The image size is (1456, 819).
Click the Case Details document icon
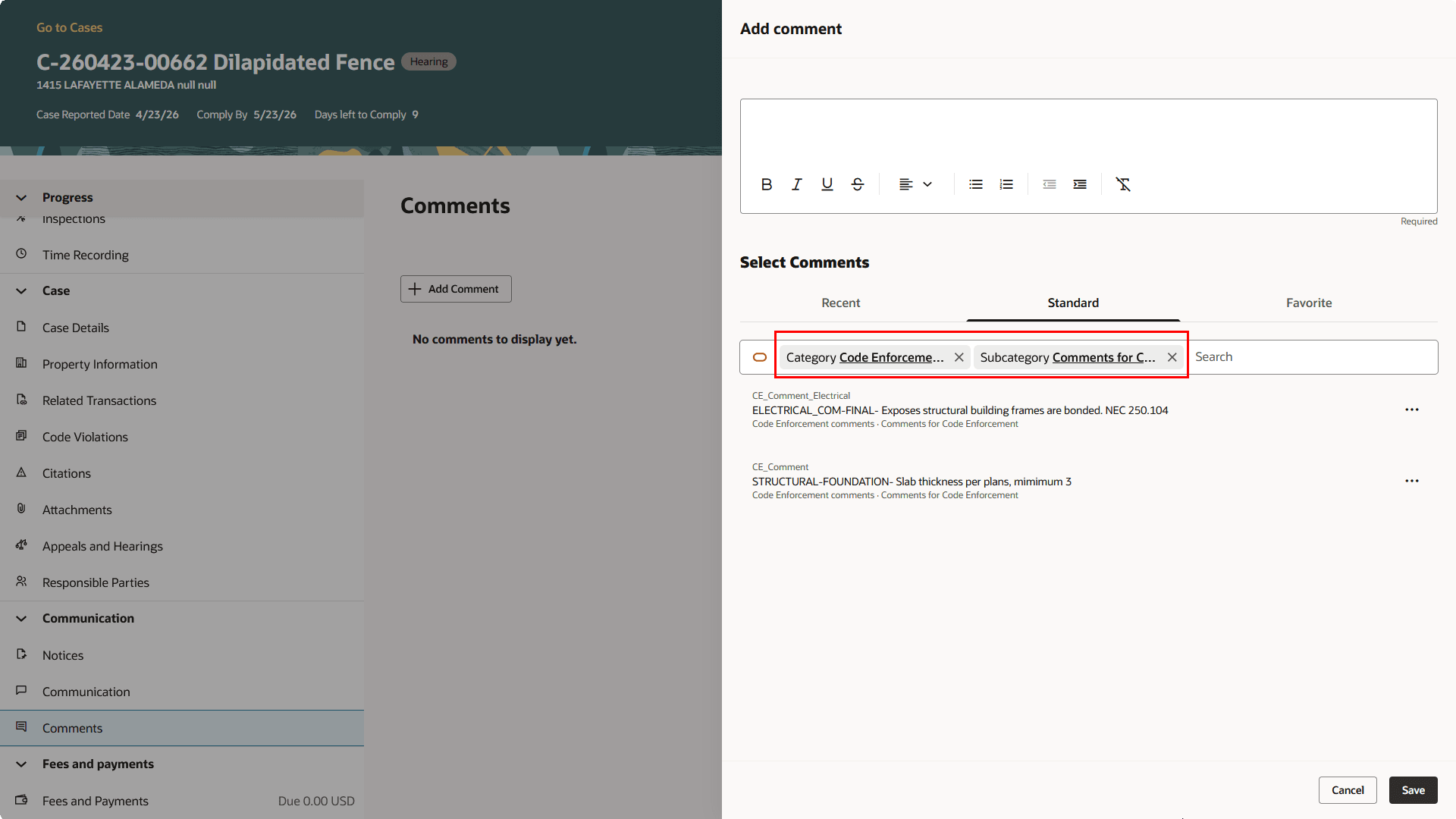[x=21, y=327]
